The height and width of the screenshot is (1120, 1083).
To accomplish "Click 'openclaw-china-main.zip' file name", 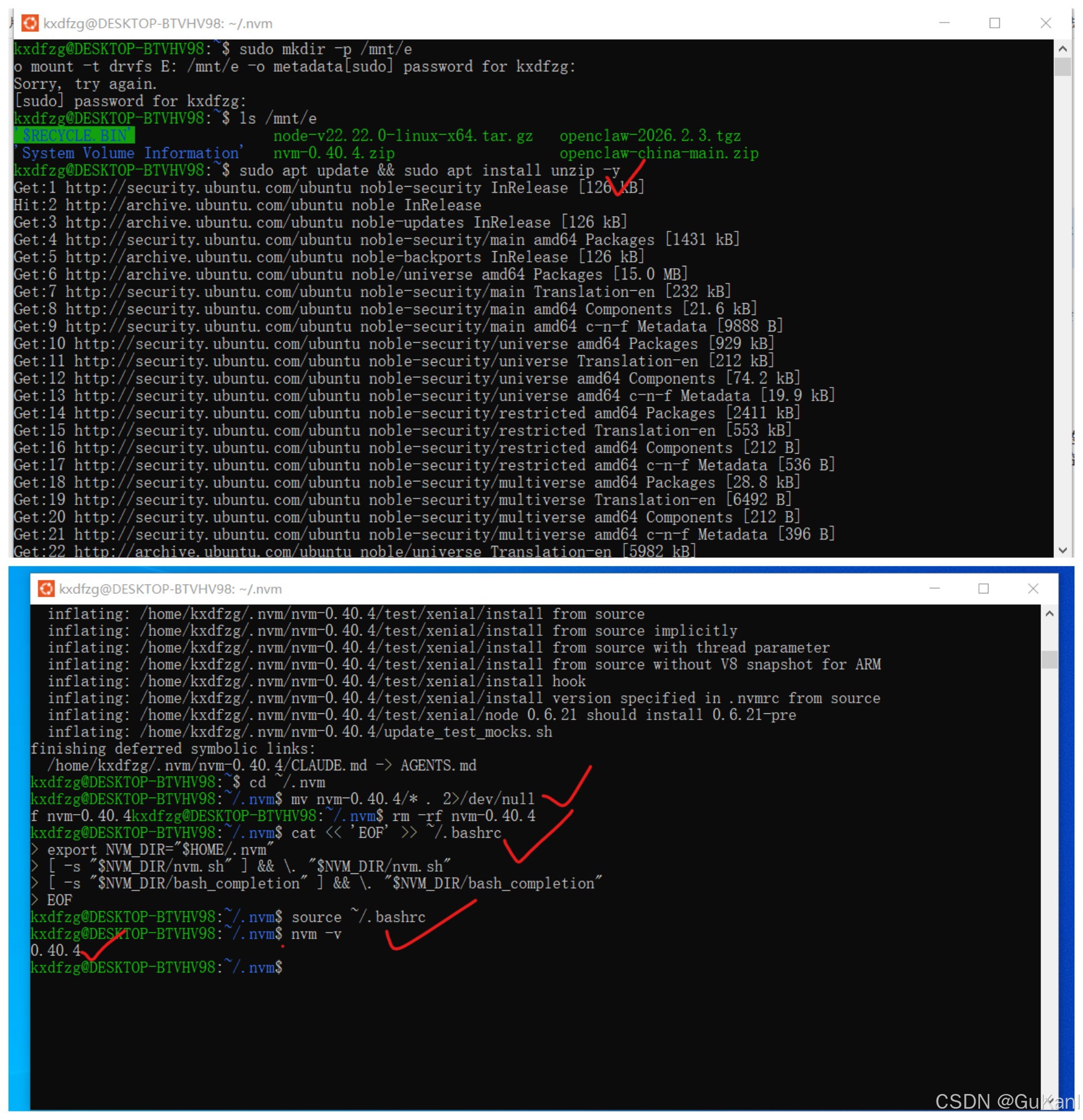I will coord(659,153).
